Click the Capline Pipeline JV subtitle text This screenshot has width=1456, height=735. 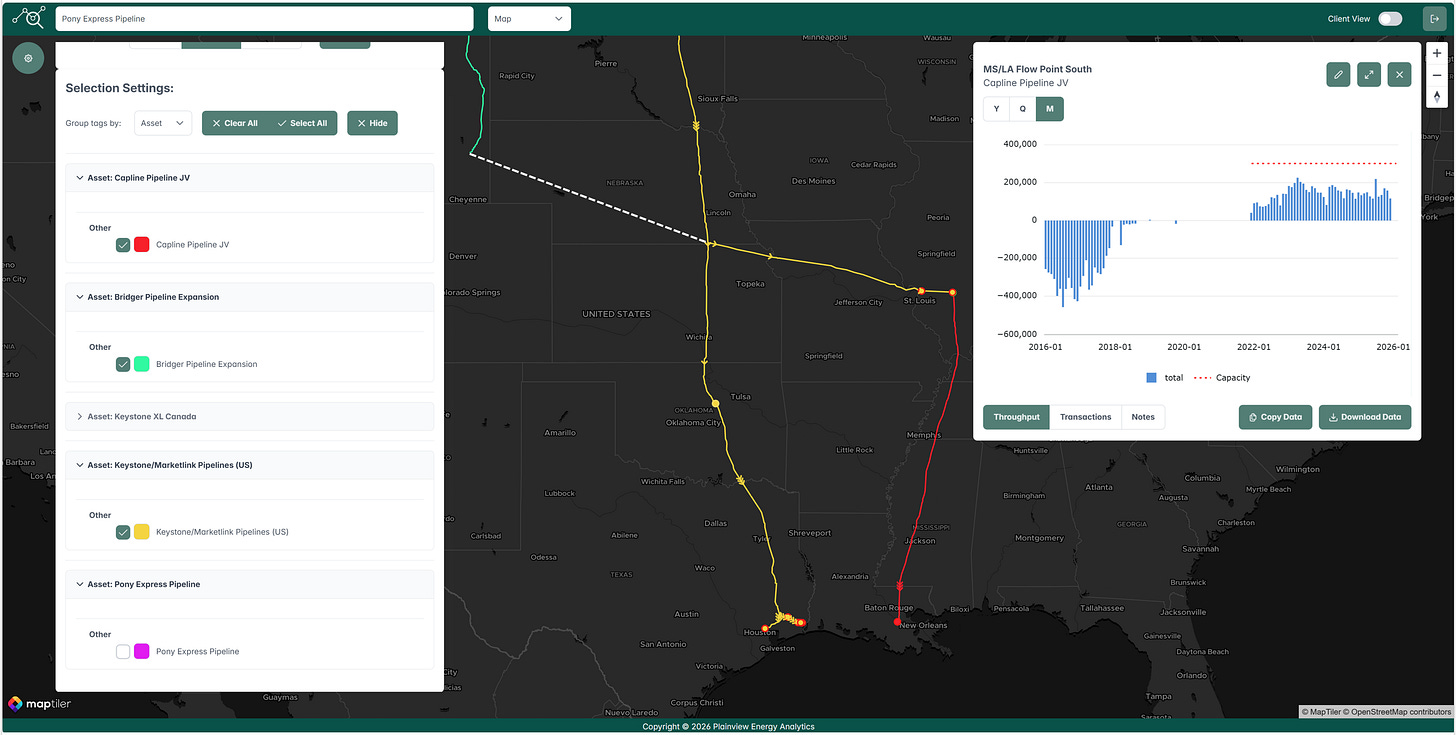point(1026,83)
